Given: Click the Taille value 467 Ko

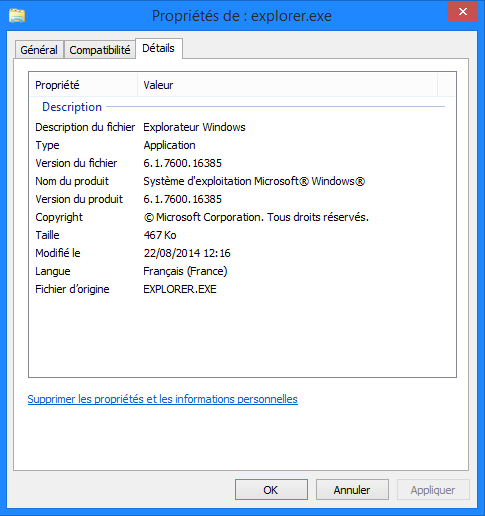Looking at the screenshot, I should [x=160, y=235].
